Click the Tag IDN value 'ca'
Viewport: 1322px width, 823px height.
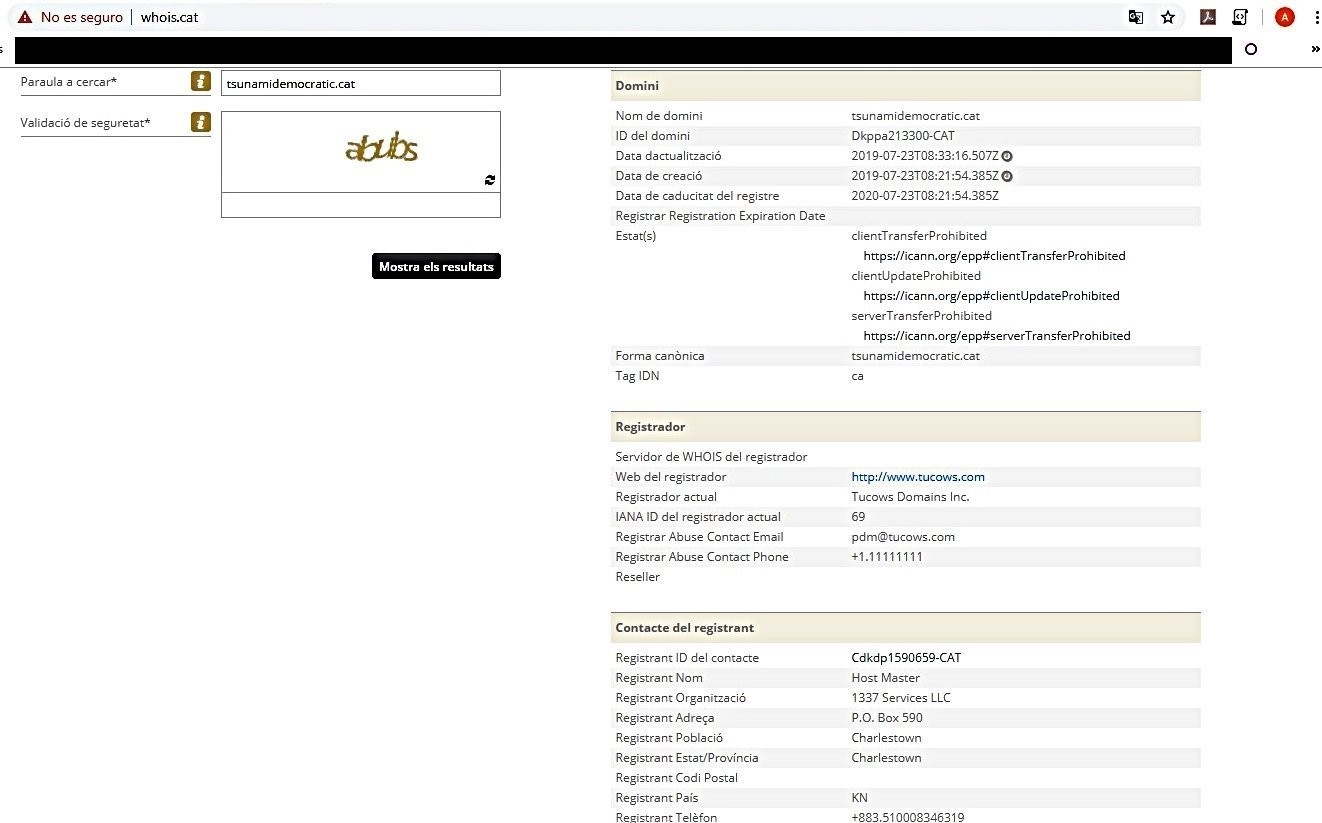tap(857, 376)
